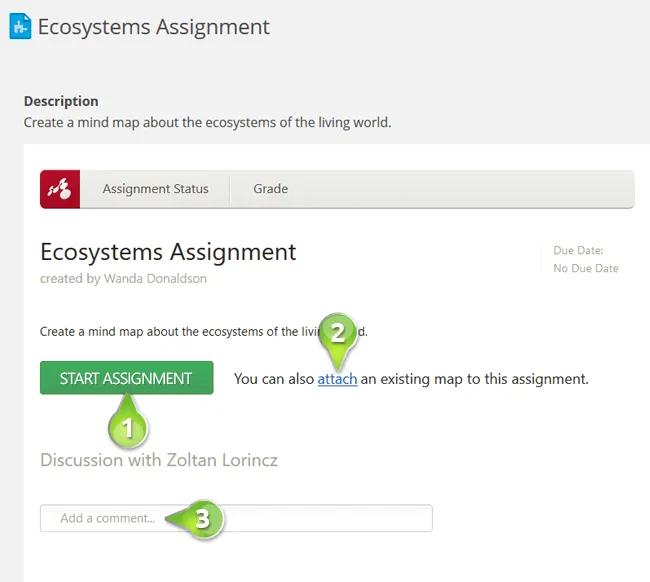Click the green number 1 callout marker
This screenshot has height=582, width=650.
(127, 429)
